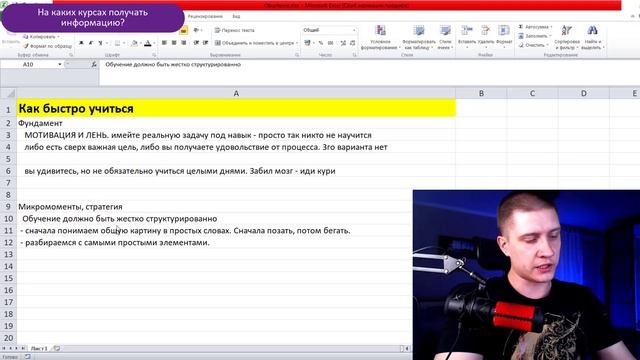The width and height of the screenshot is (640, 360).
Task: Click the Очистить eraser icon
Action: (x=521, y=45)
